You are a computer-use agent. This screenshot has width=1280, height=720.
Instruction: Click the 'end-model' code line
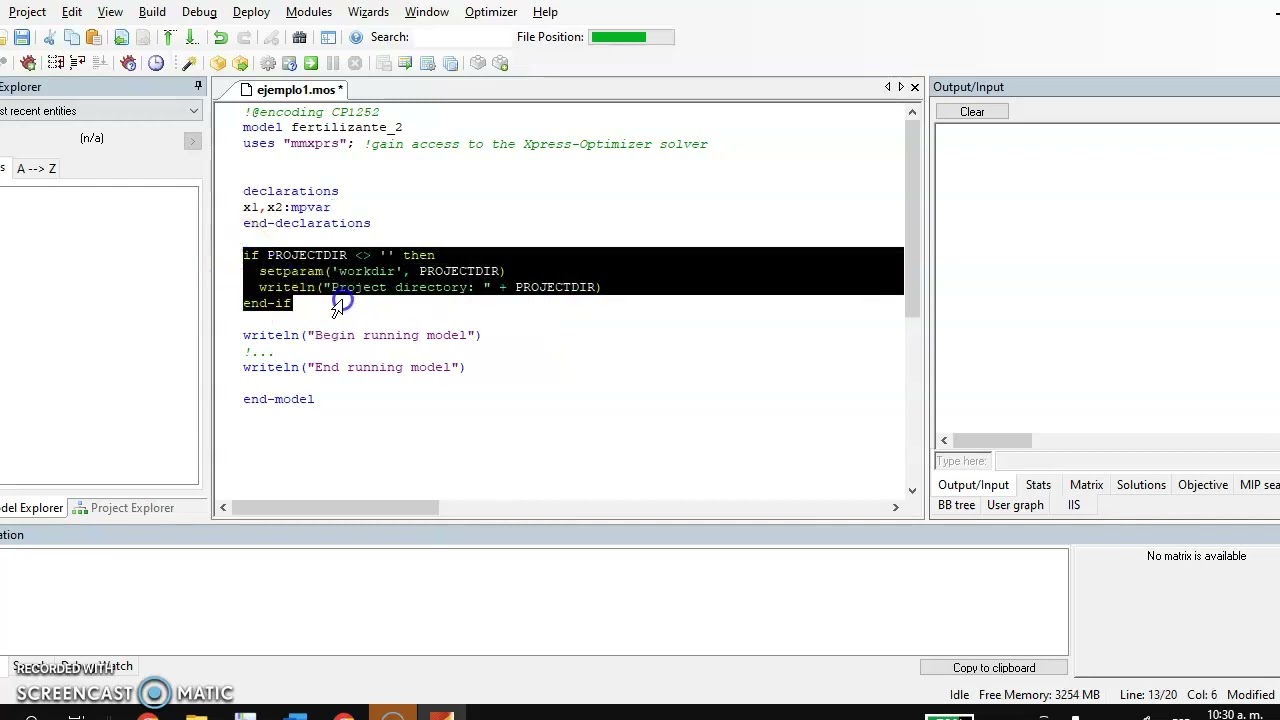click(278, 399)
